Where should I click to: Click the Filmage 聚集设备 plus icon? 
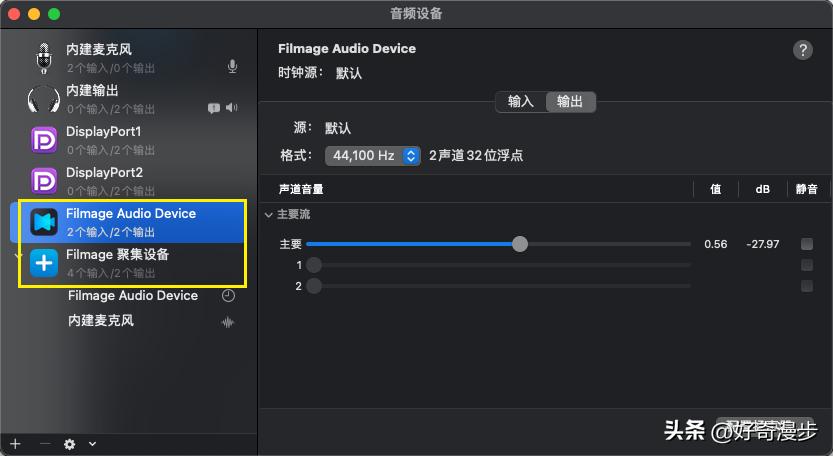tap(44, 263)
